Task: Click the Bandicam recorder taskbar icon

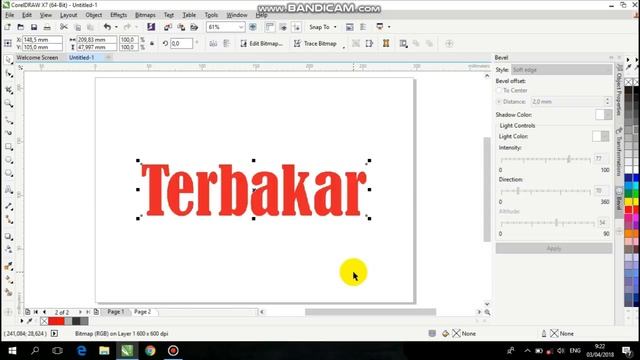Action: pos(173,351)
